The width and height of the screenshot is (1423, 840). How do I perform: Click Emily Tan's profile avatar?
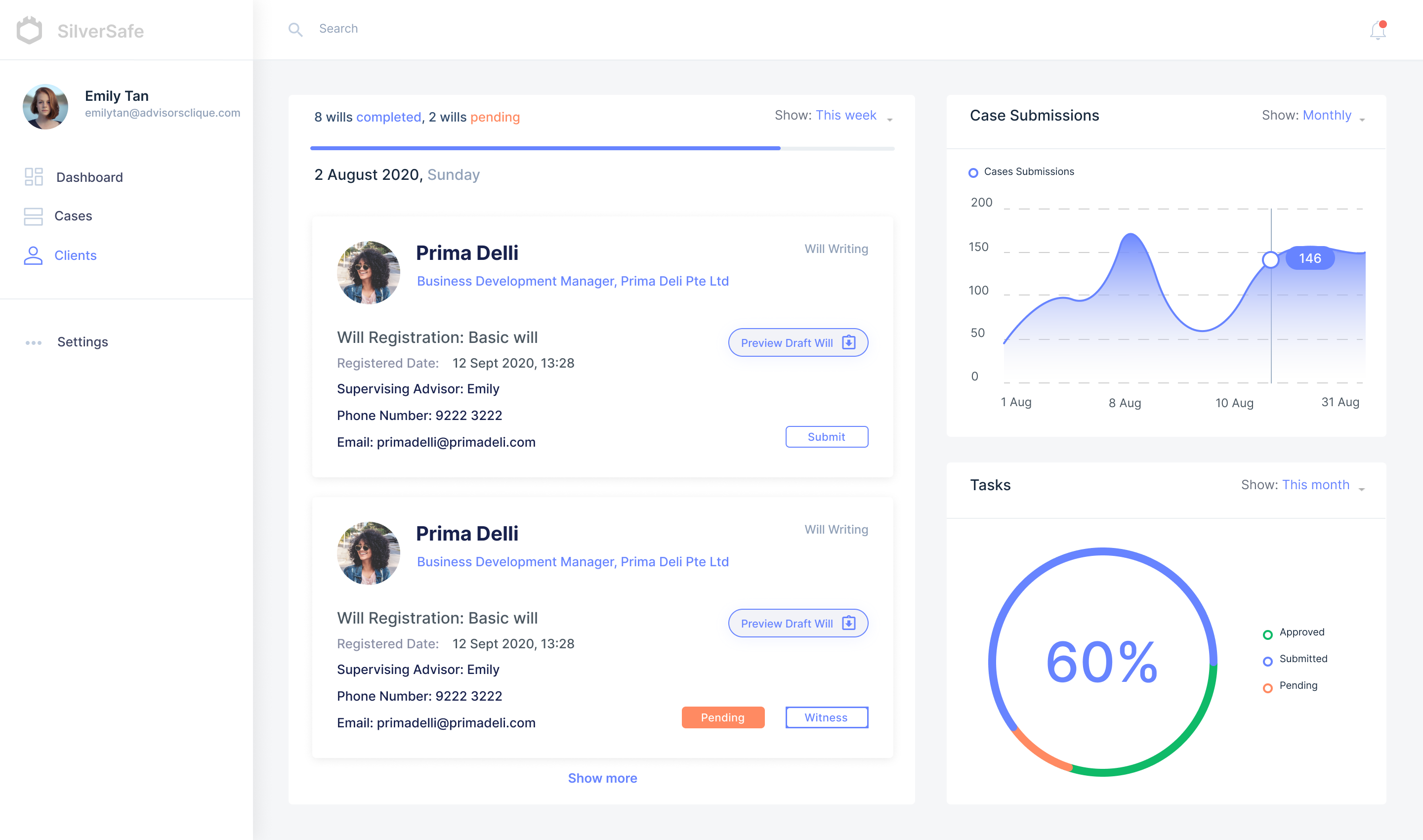tap(45, 106)
